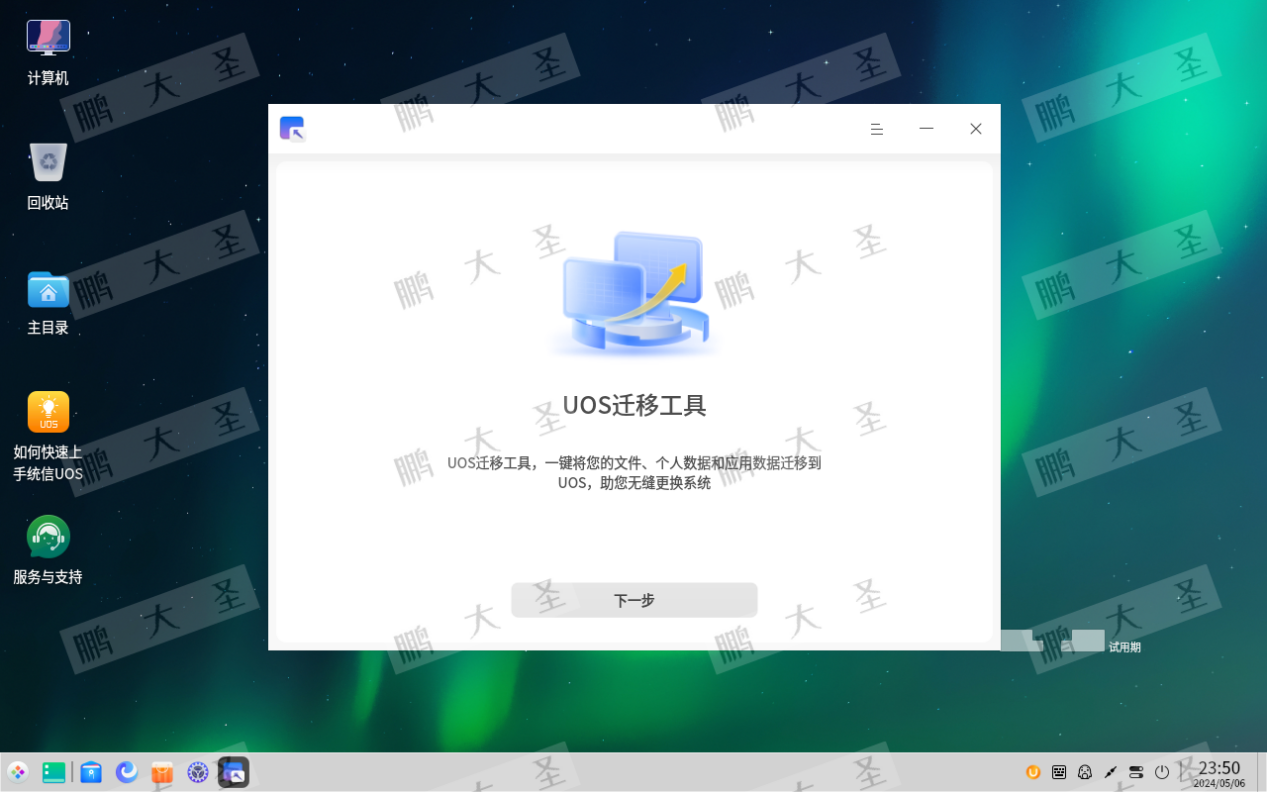The height and width of the screenshot is (792, 1267).
Task: Click the show desktop strip at taskbar end
Action: click(1262, 772)
